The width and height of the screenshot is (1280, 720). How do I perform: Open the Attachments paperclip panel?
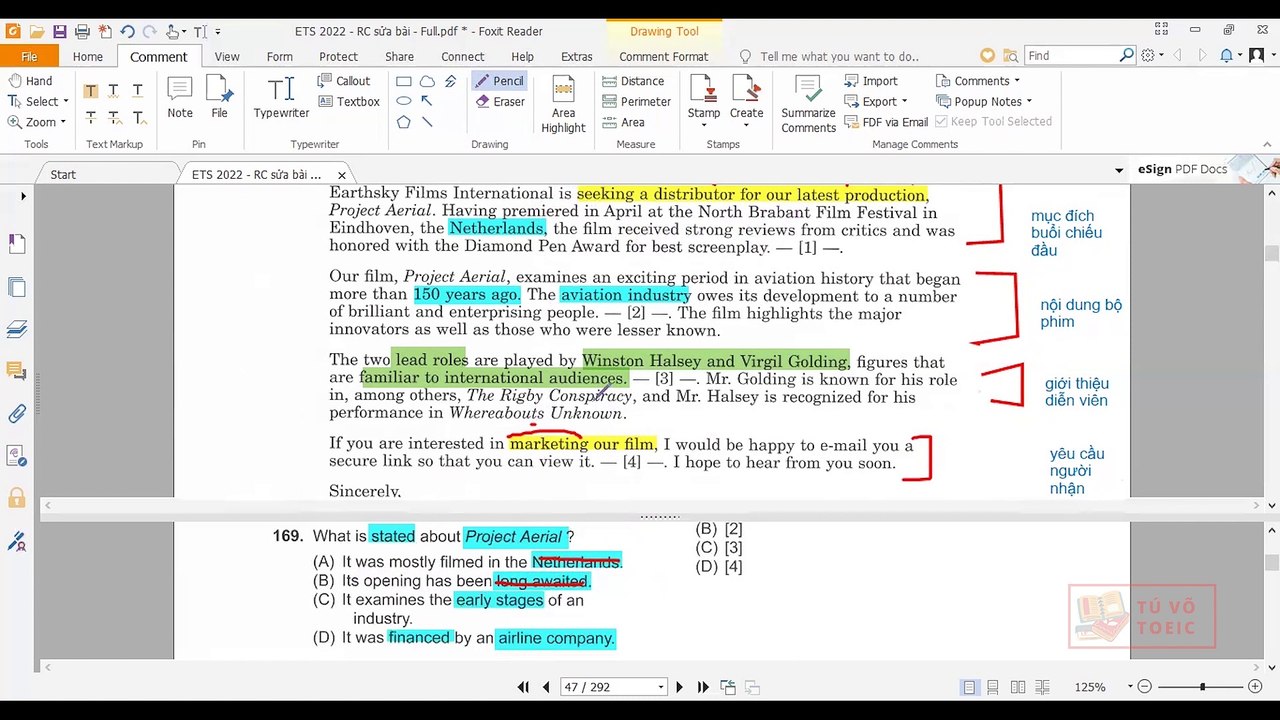17,413
